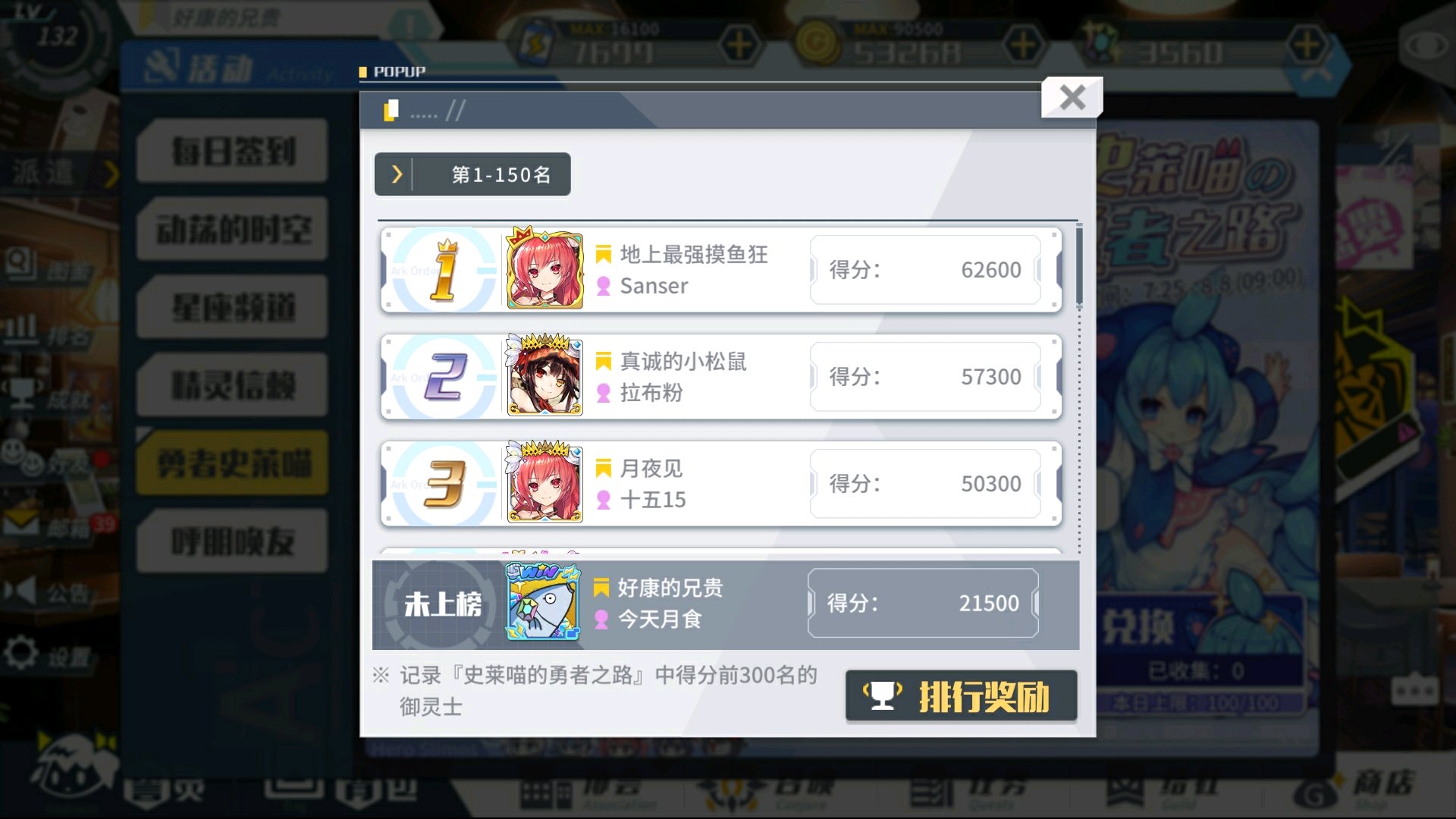Open the 公告 announcement speaker icon
Viewport: 1456px width, 819px height.
coord(21,591)
